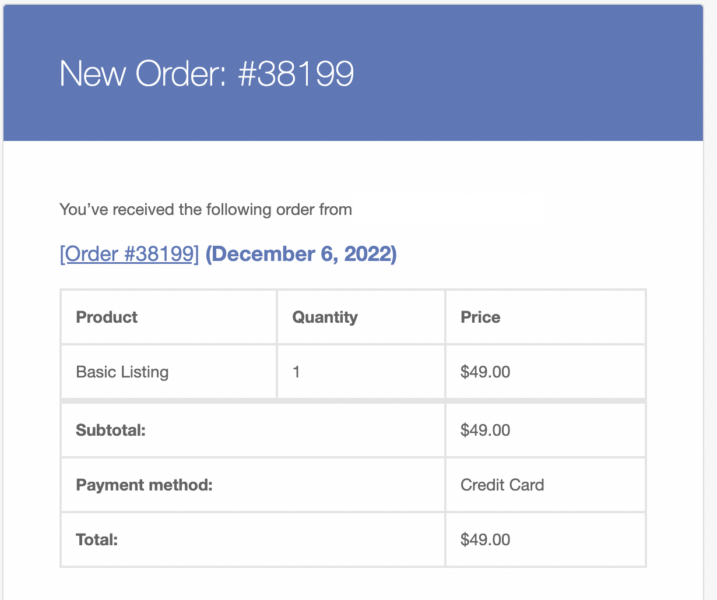Click the December 6, 2022 order date

pyautogui.click(x=301, y=254)
